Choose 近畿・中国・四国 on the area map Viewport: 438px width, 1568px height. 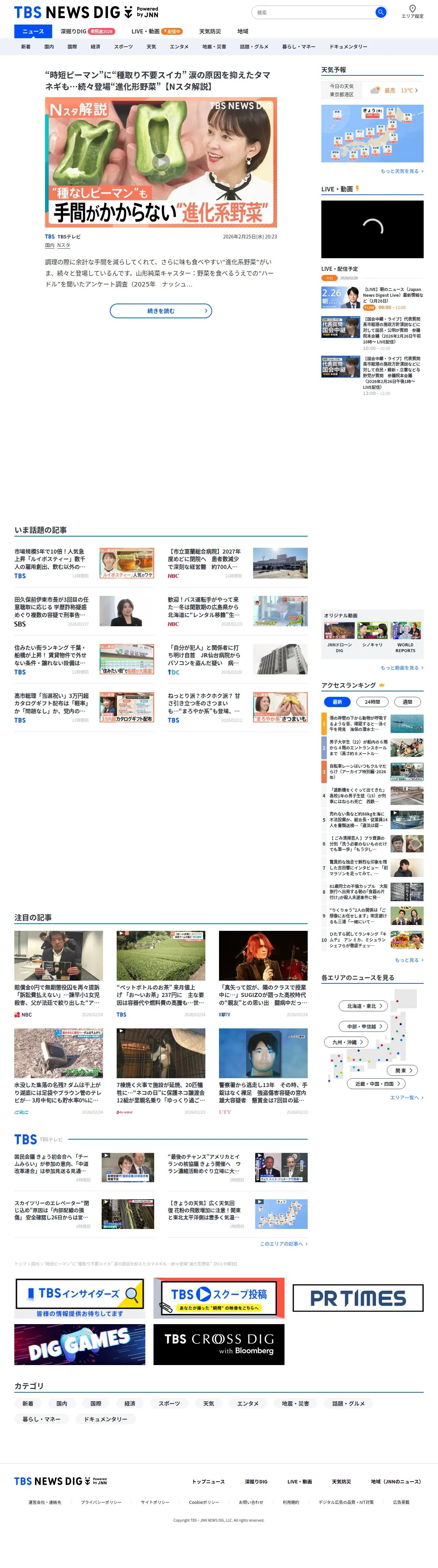[376, 1084]
